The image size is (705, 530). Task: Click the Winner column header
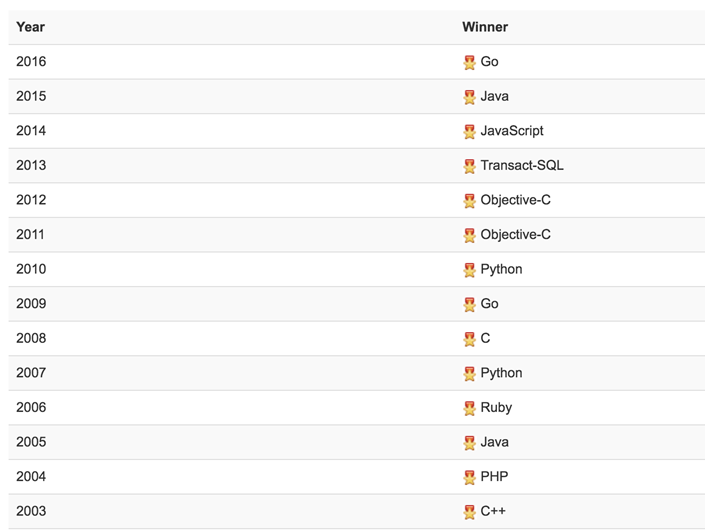click(x=485, y=27)
